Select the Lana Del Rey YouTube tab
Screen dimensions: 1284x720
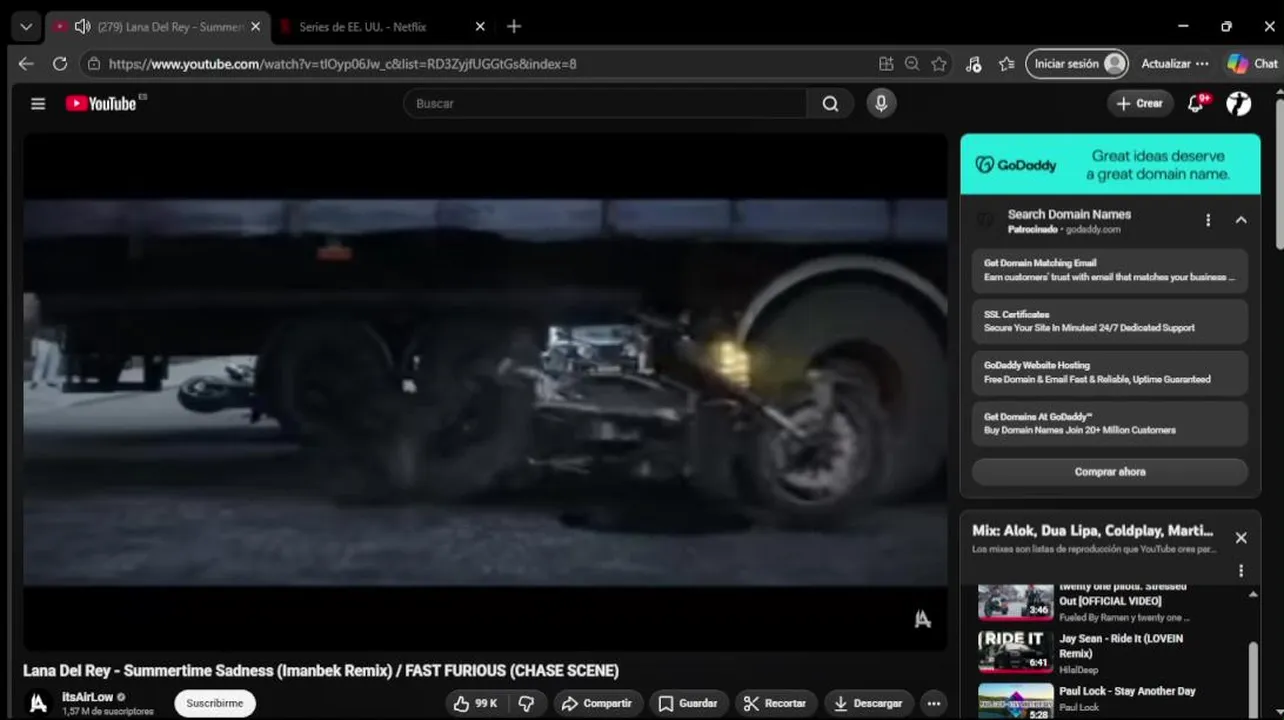pyautogui.click(x=160, y=27)
